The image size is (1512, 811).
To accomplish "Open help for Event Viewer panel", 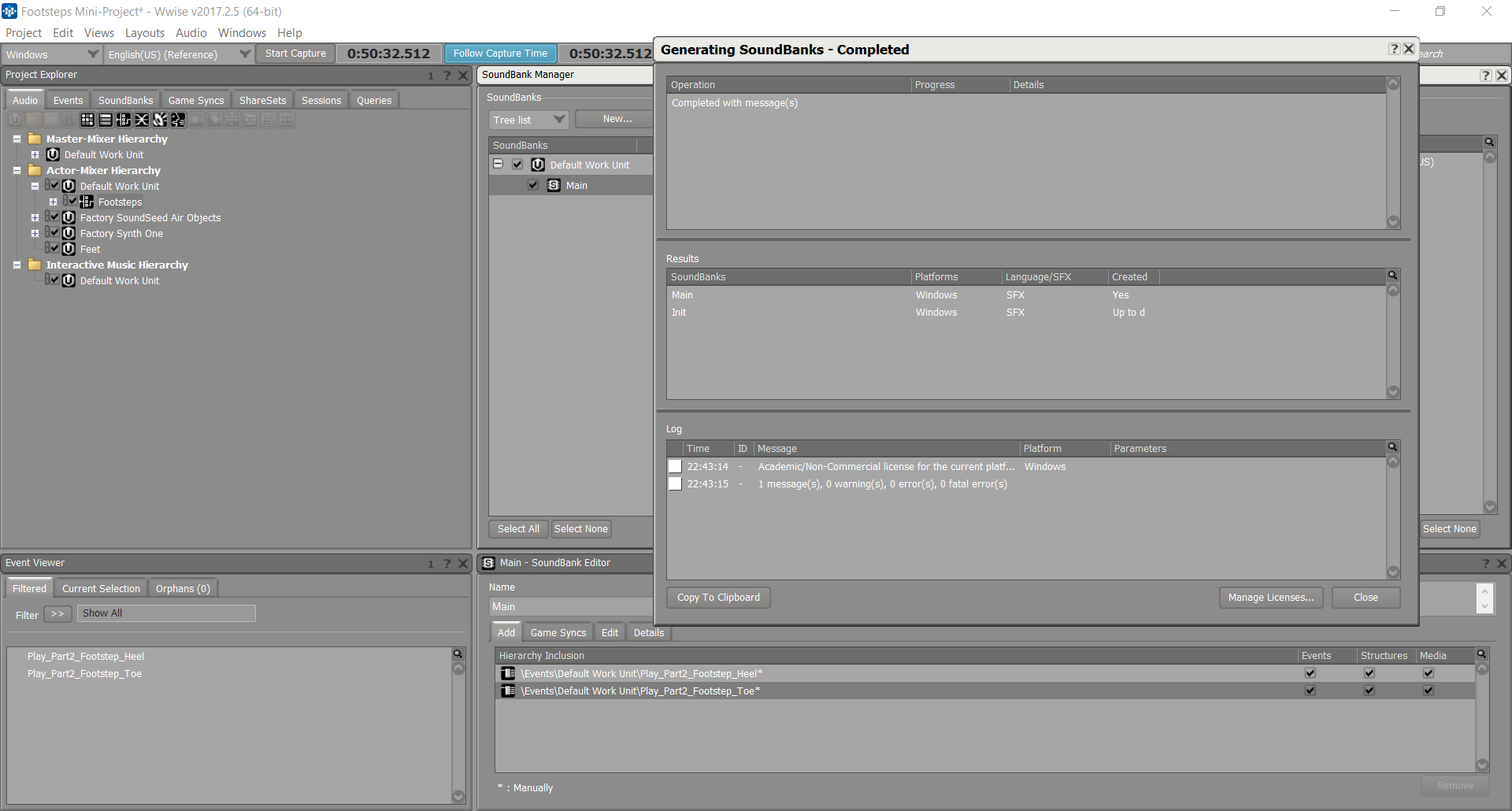I will pyautogui.click(x=447, y=564).
